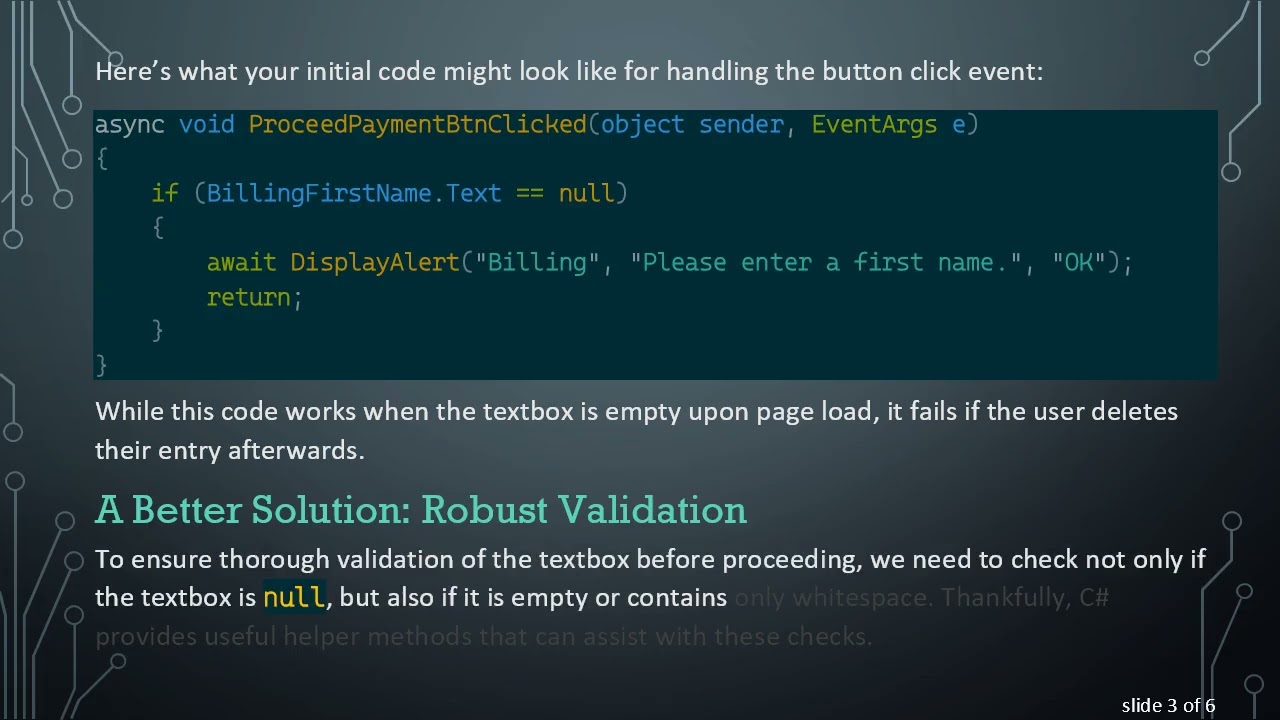Click the "OK" string argument
1280x720 pixels.
pos(1079,262)
